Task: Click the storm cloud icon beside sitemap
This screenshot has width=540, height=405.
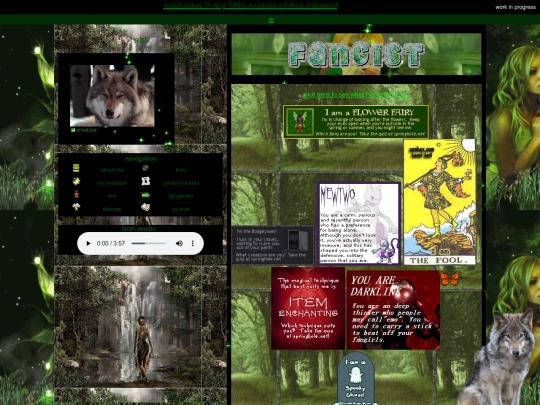Action: click(x=76, y=207)
